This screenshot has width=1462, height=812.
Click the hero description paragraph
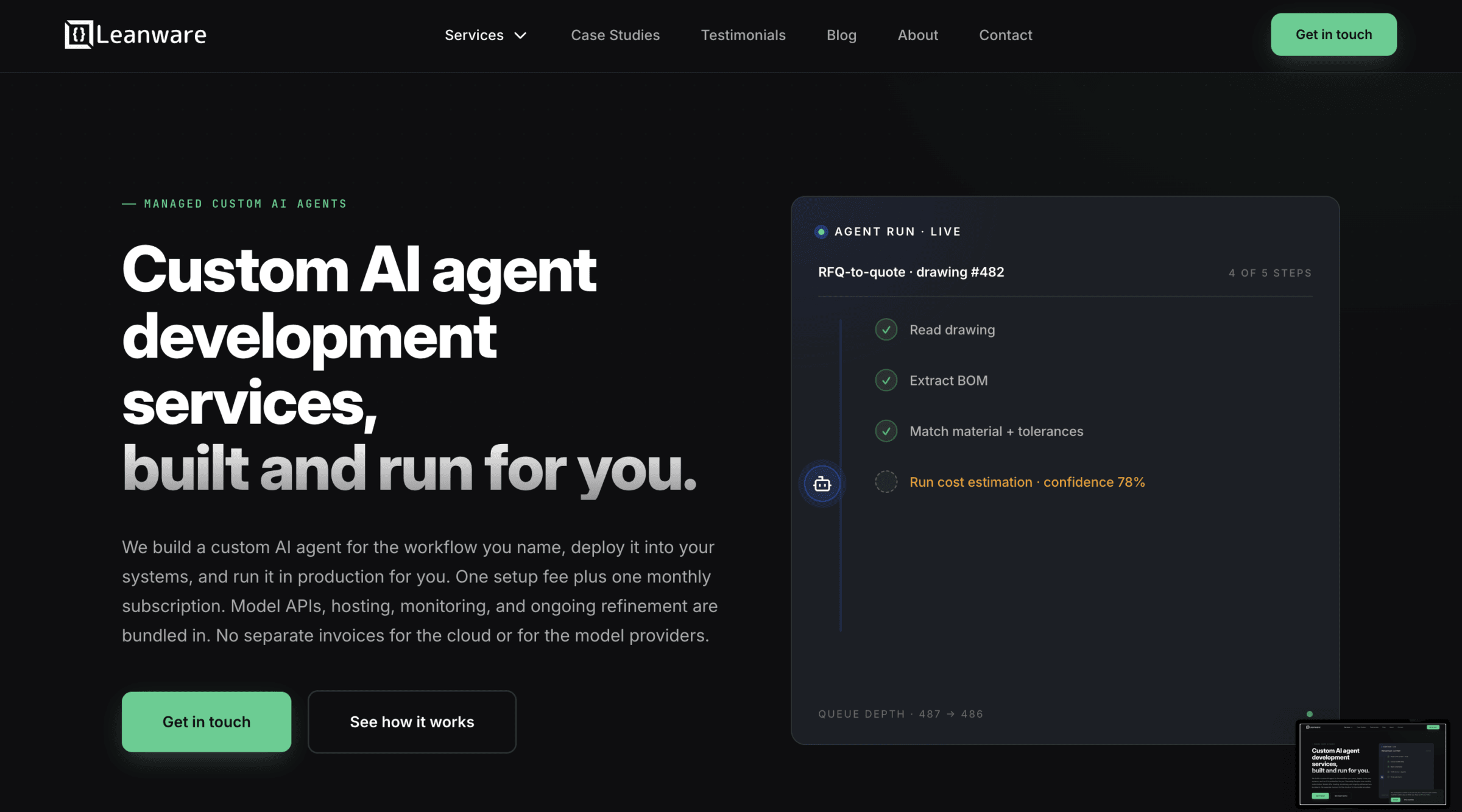coord(420,591)
